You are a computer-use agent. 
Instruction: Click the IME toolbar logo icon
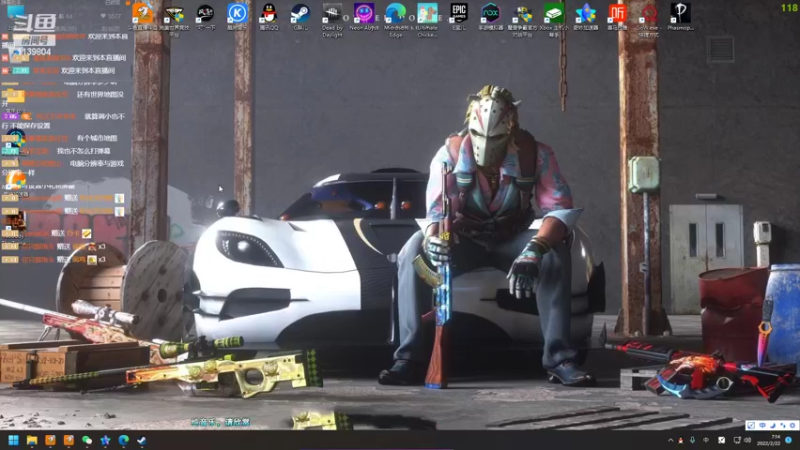coord(752,425)
